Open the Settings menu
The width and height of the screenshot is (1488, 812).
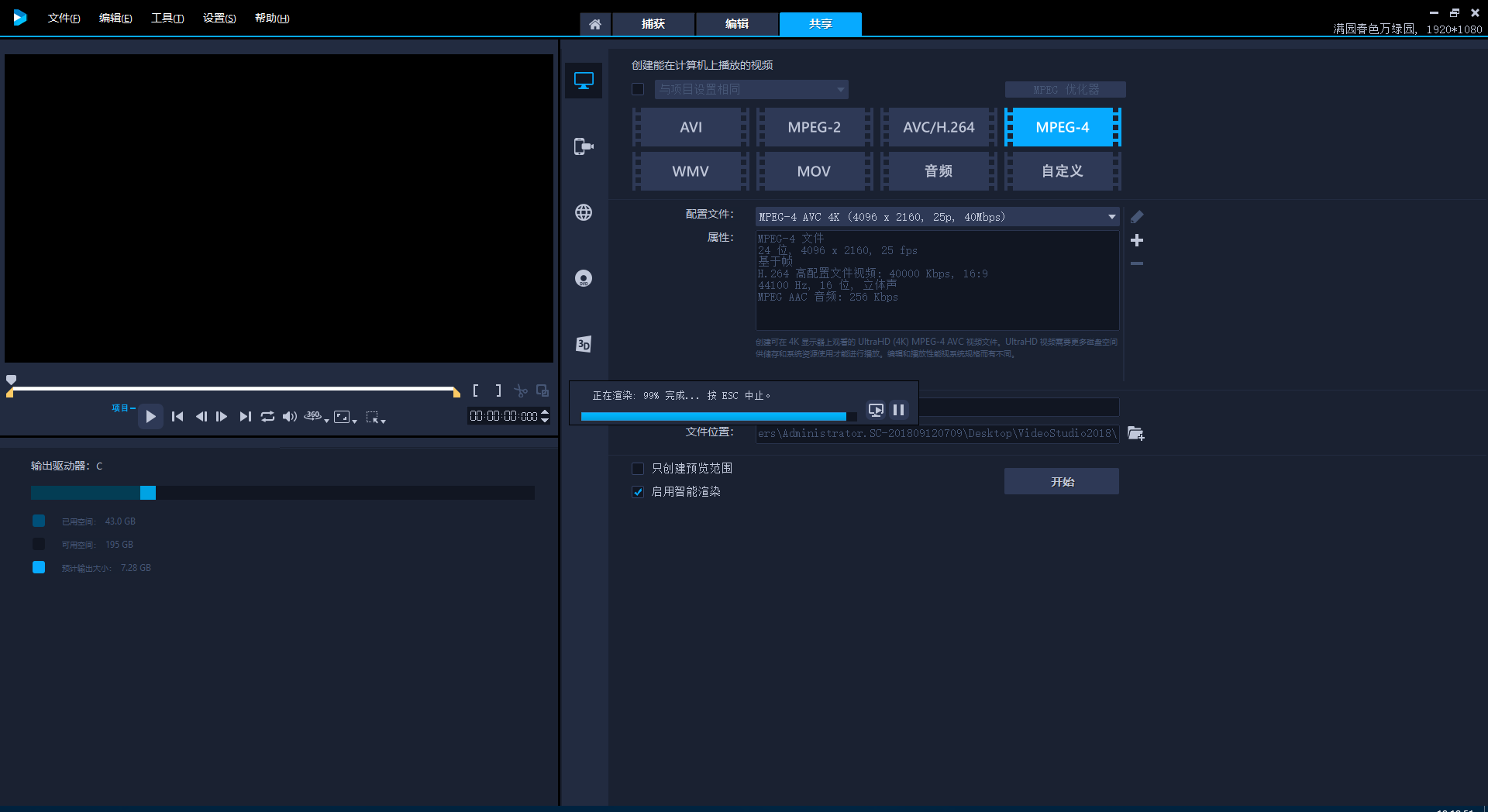tap(219, 18)
